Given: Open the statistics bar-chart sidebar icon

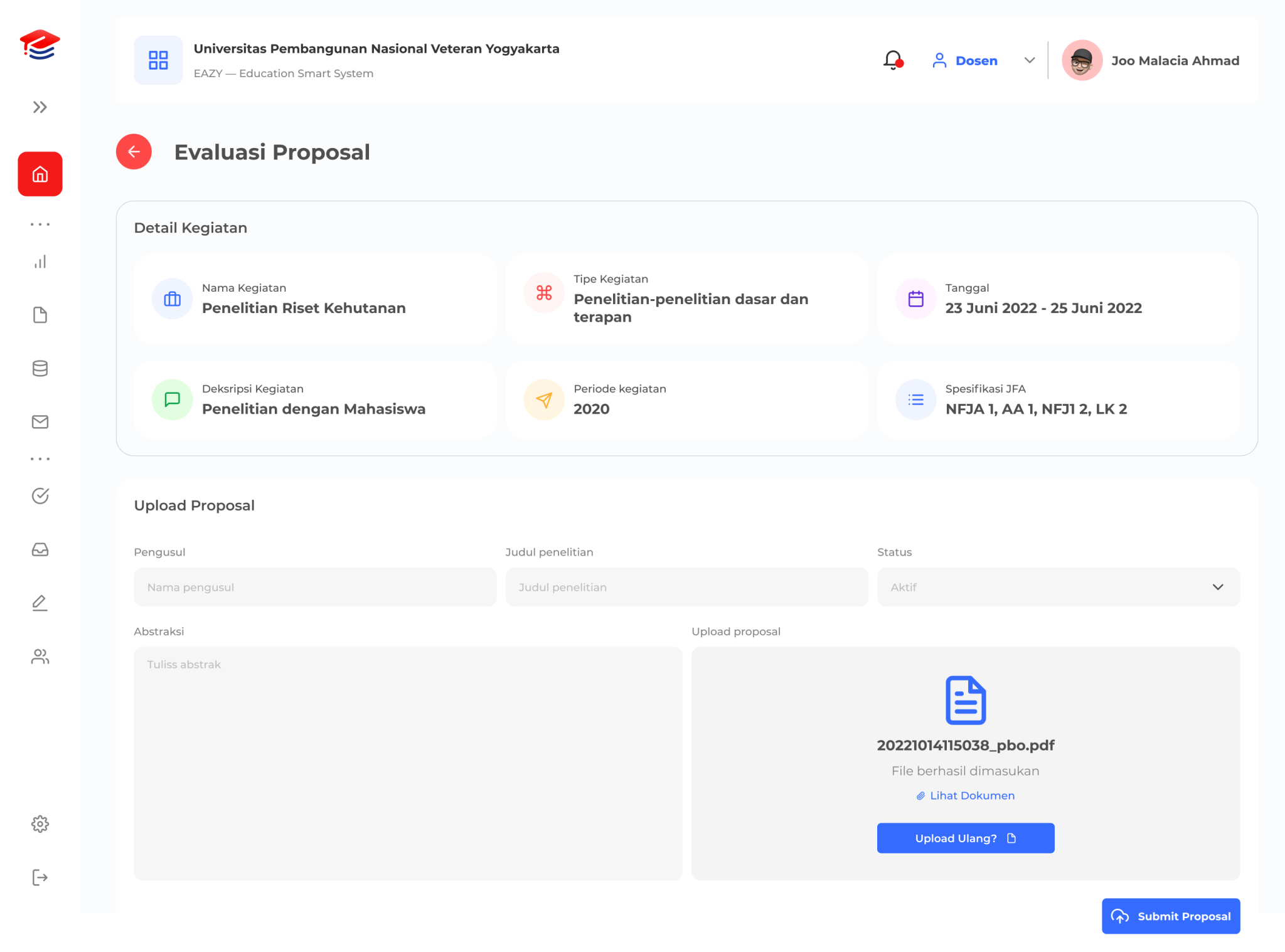Looking at the screenshot, I should 40,262.
